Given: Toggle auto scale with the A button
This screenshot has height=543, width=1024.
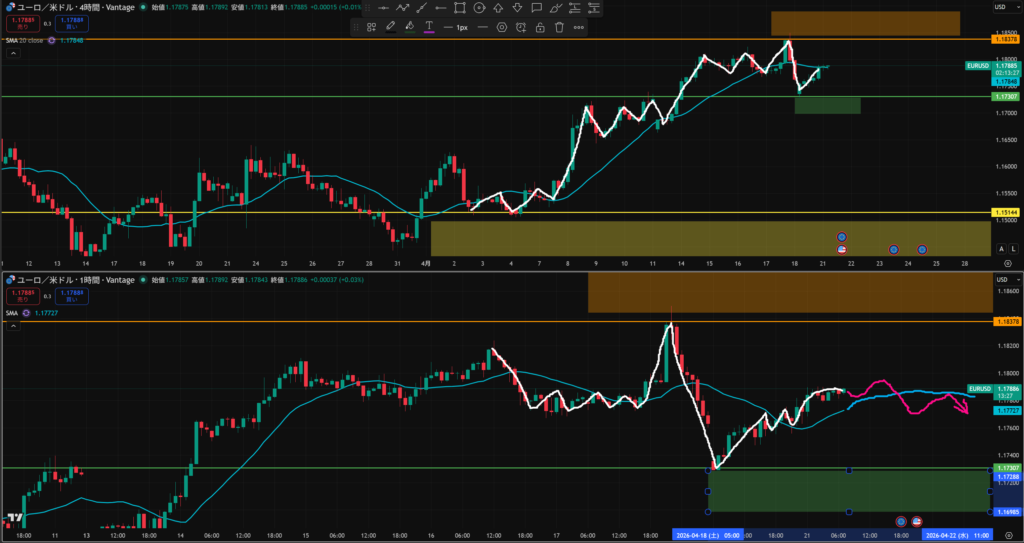Looking at the screenshot, I should point(1002,248).
